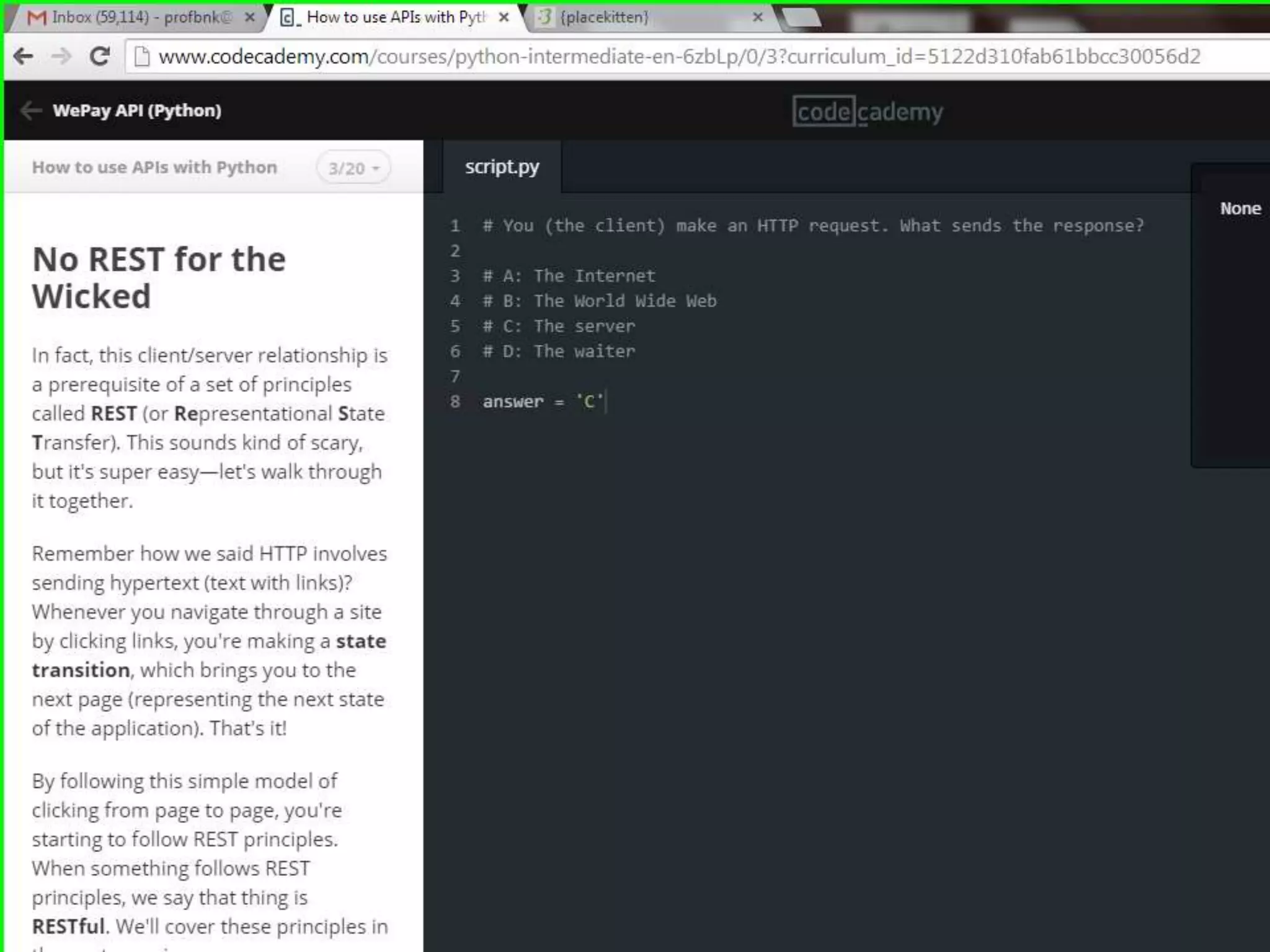Click the bold word RESTful

[x=69, y=927]
